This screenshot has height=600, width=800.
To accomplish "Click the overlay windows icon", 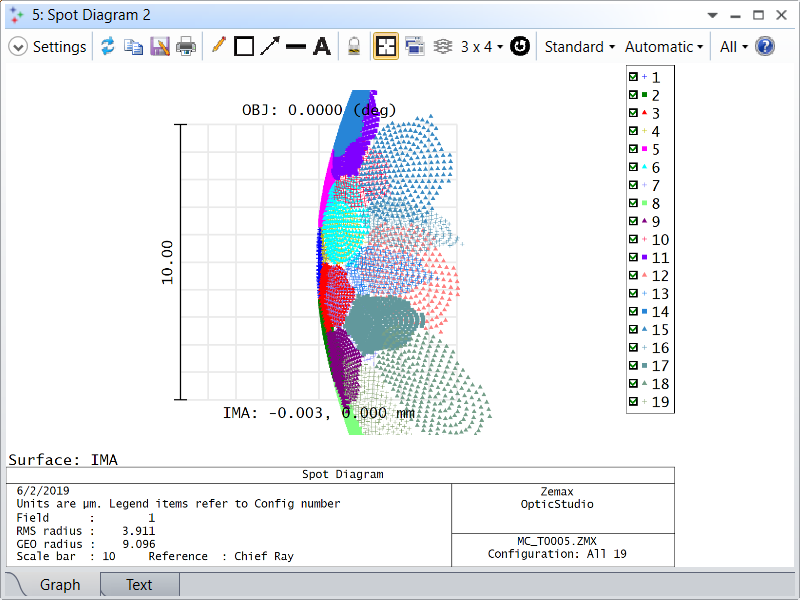I will point(415,47).
